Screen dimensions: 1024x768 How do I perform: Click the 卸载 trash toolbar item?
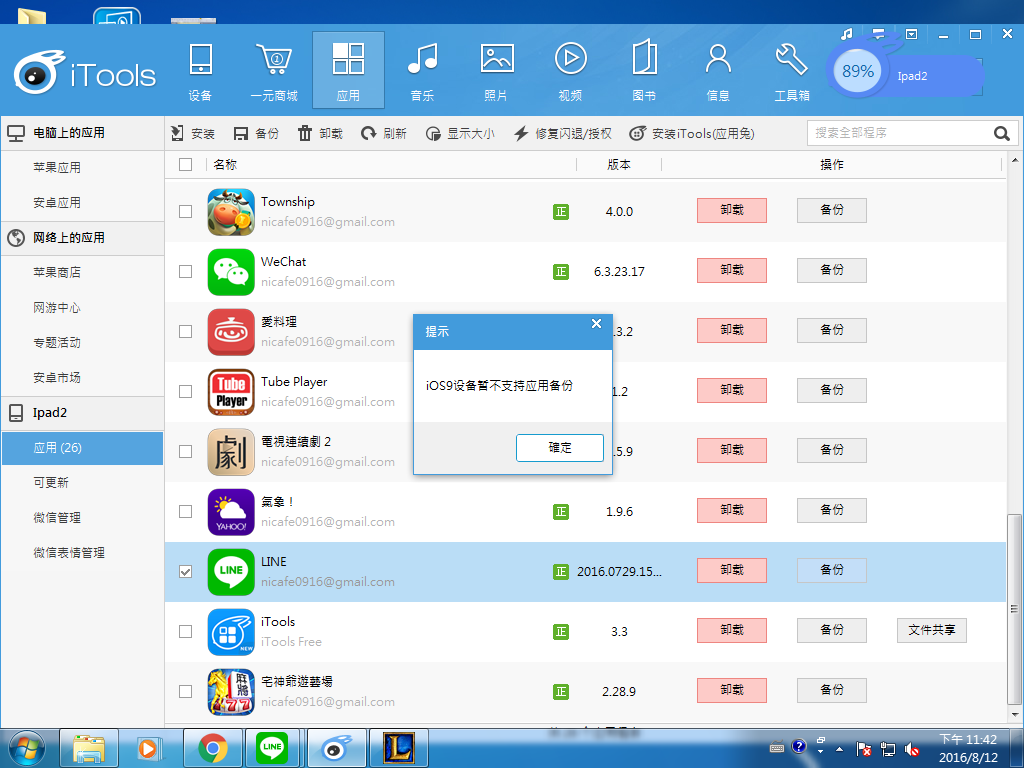320,133
